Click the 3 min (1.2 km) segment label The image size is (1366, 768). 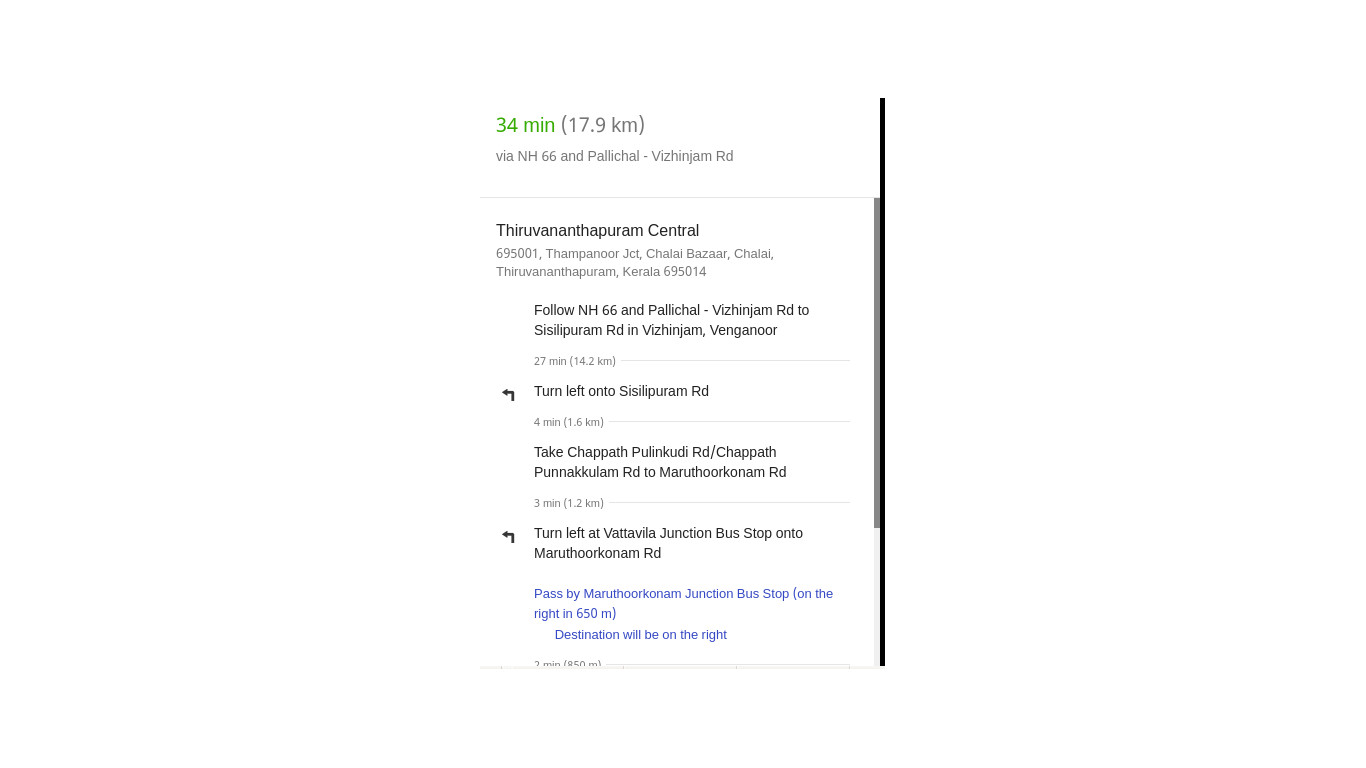[568, 503]
